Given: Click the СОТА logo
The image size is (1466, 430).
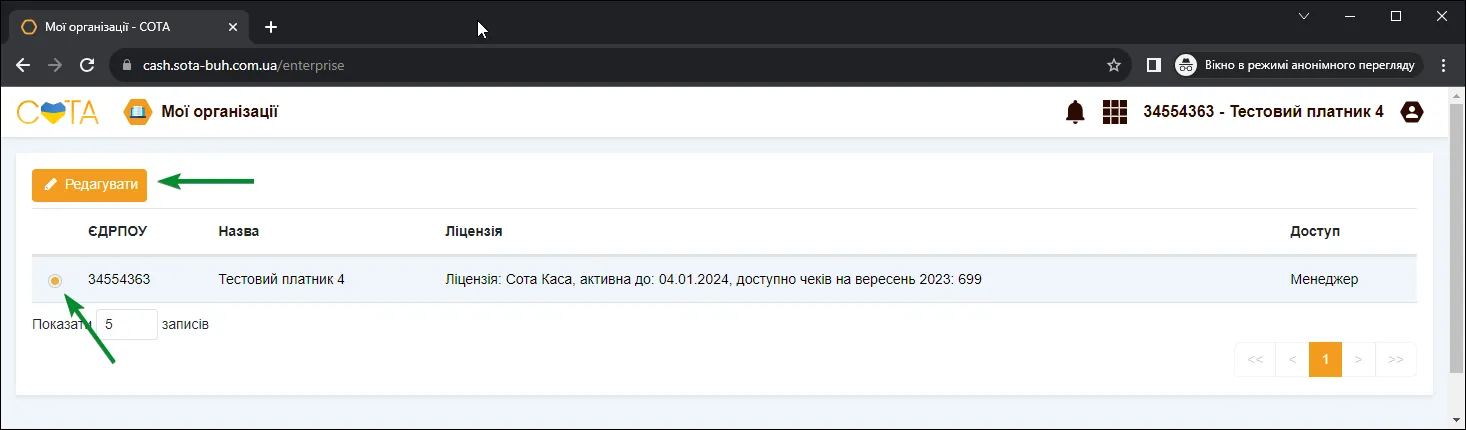Looking at the screenshot, I should tap(57, 112).
